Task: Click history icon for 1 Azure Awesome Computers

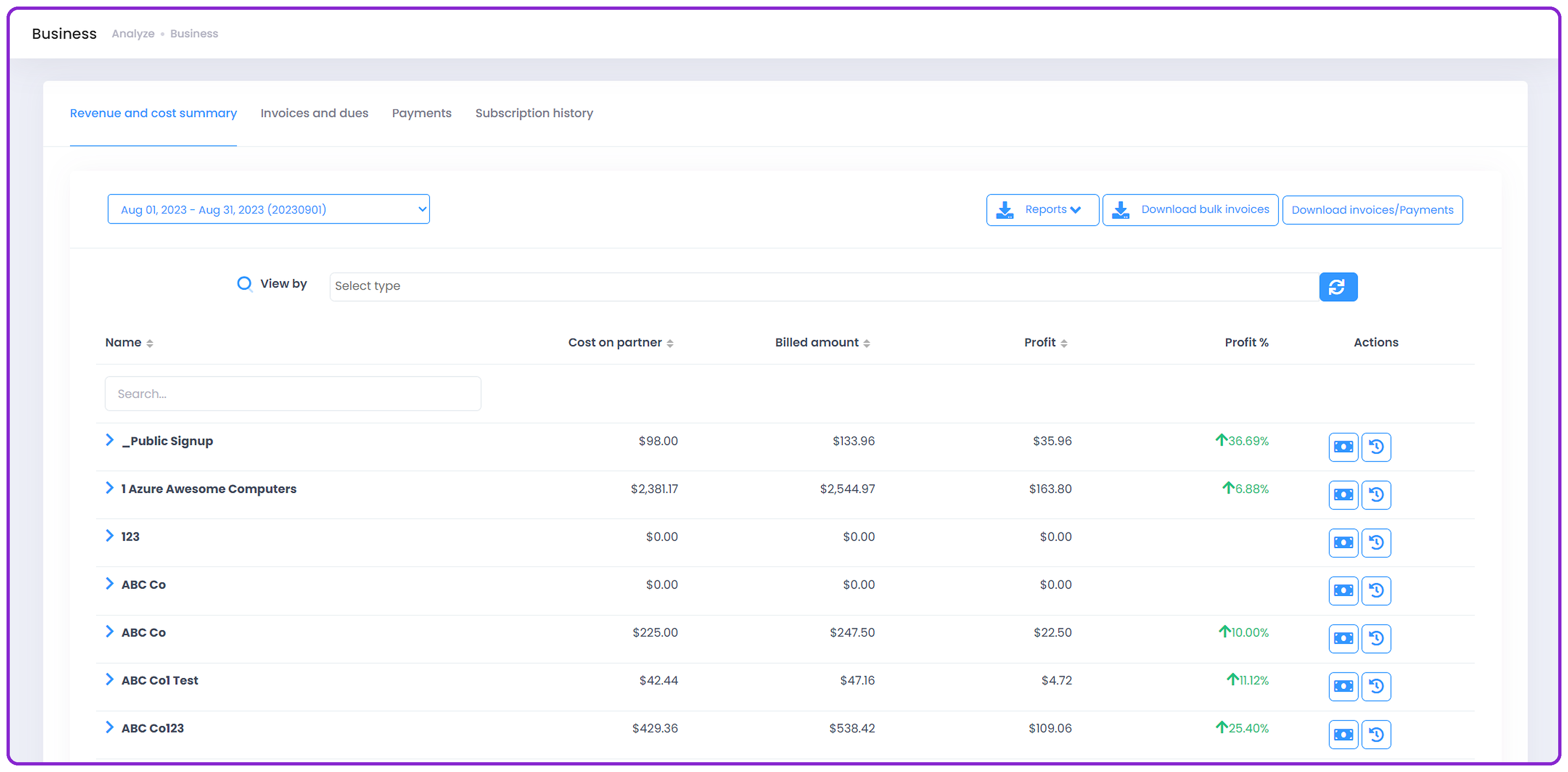Action: tap(1376, 494)
